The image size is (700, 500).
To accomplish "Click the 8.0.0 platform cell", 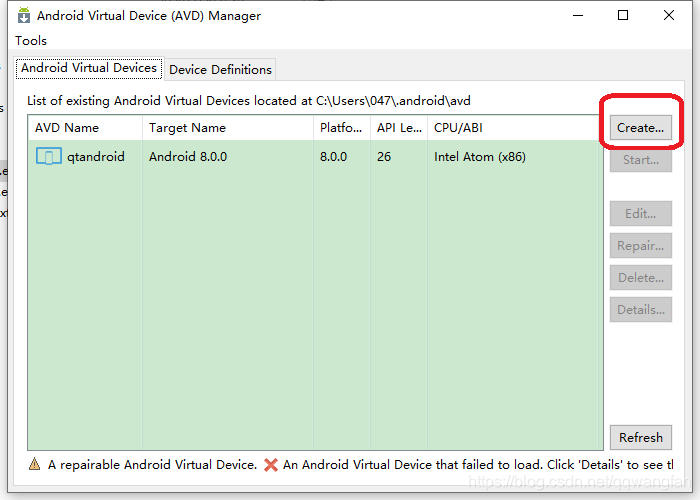I will [x=333, y=157].
